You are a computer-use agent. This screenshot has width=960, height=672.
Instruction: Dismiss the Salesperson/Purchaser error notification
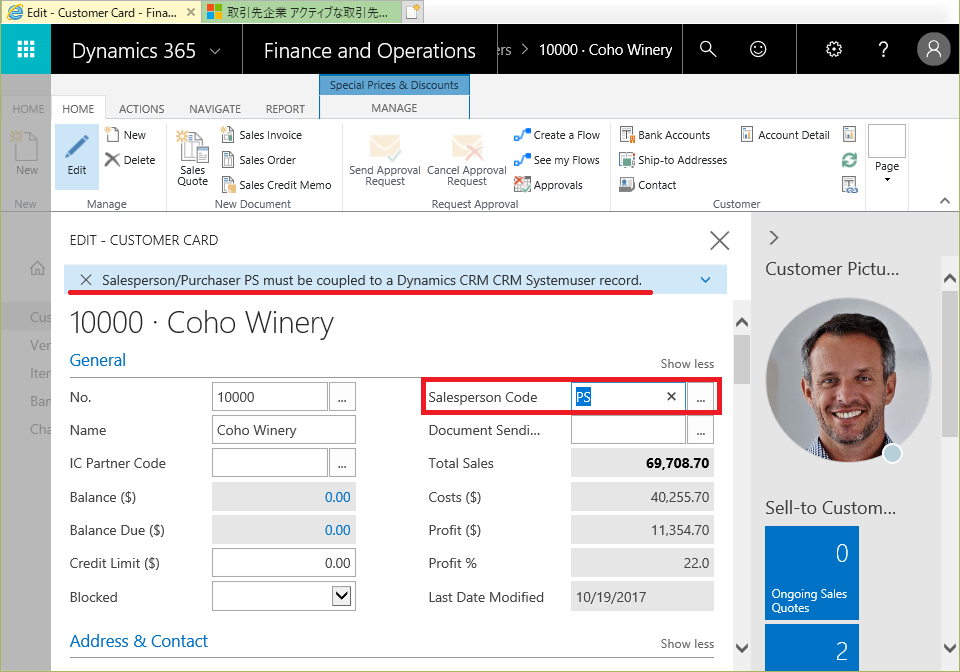click(x=86, y=280)
